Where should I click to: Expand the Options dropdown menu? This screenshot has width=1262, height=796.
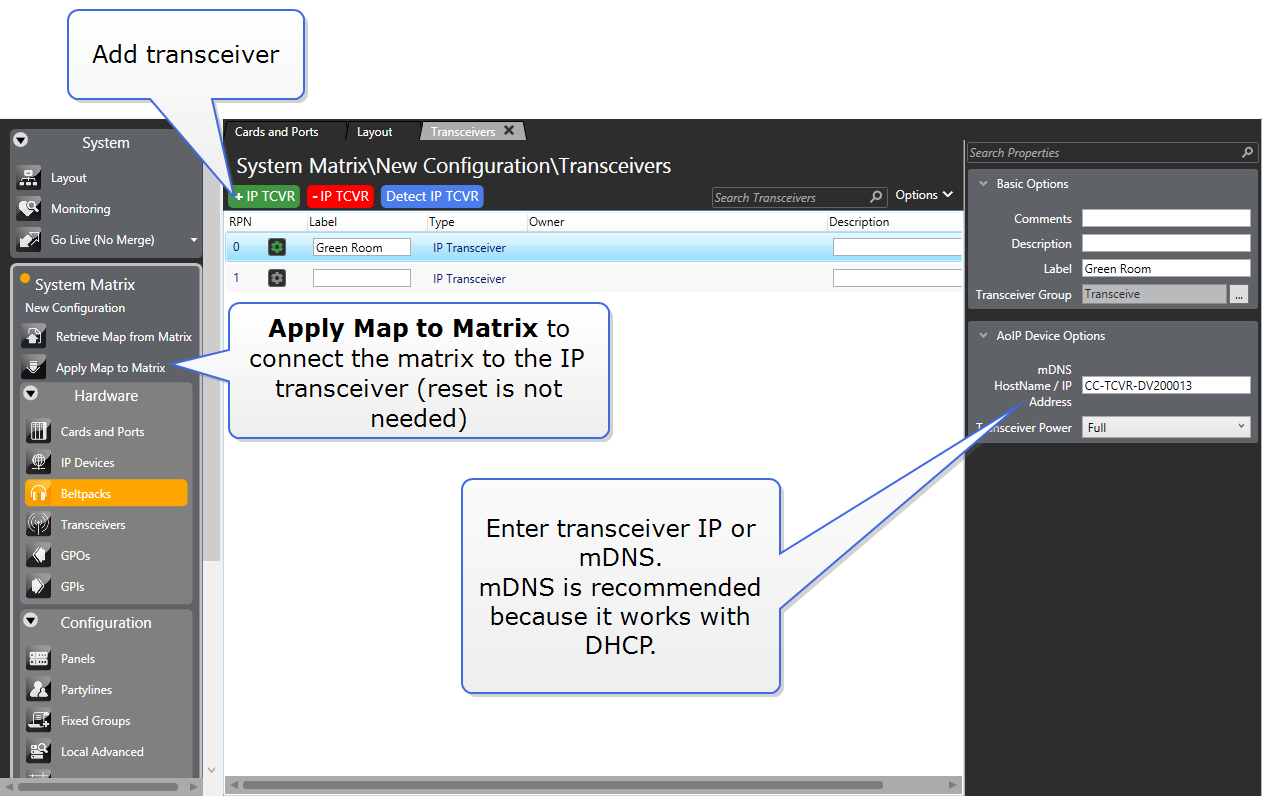coord(924,195)
